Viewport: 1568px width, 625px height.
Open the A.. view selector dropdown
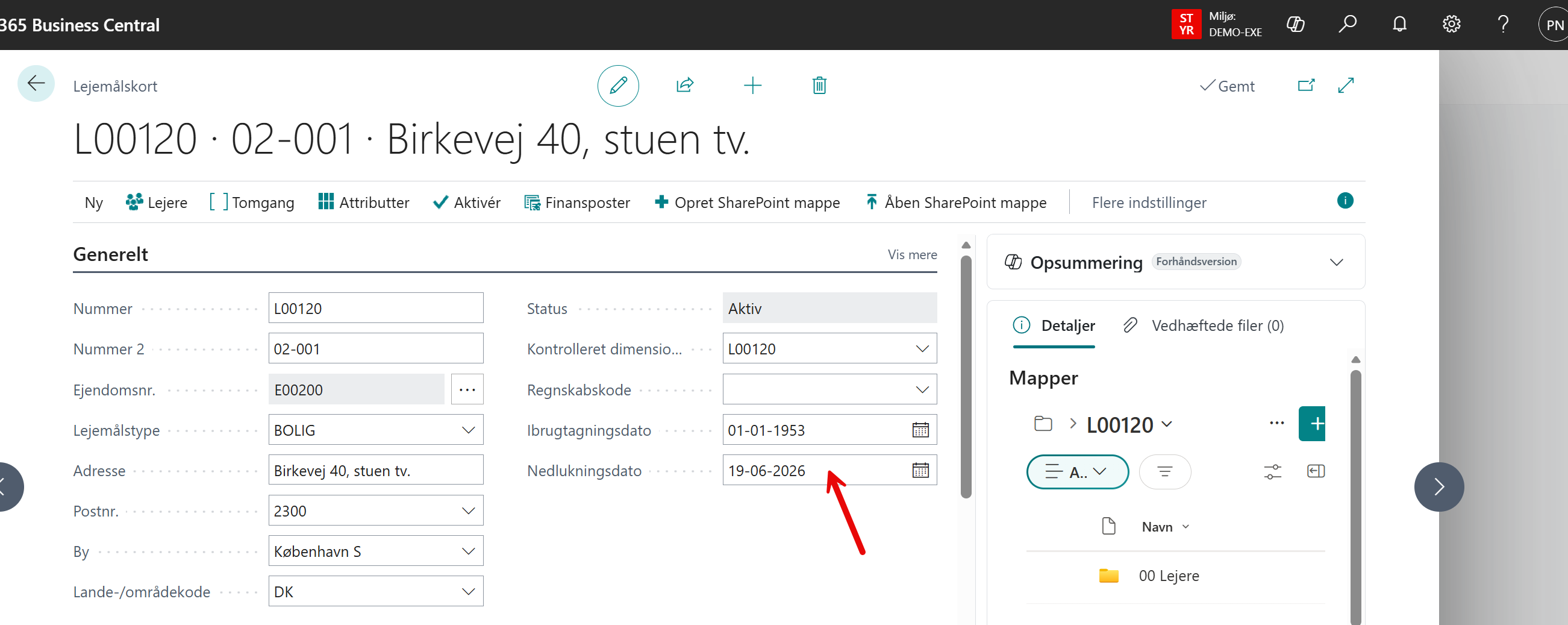click(1077, 471)
